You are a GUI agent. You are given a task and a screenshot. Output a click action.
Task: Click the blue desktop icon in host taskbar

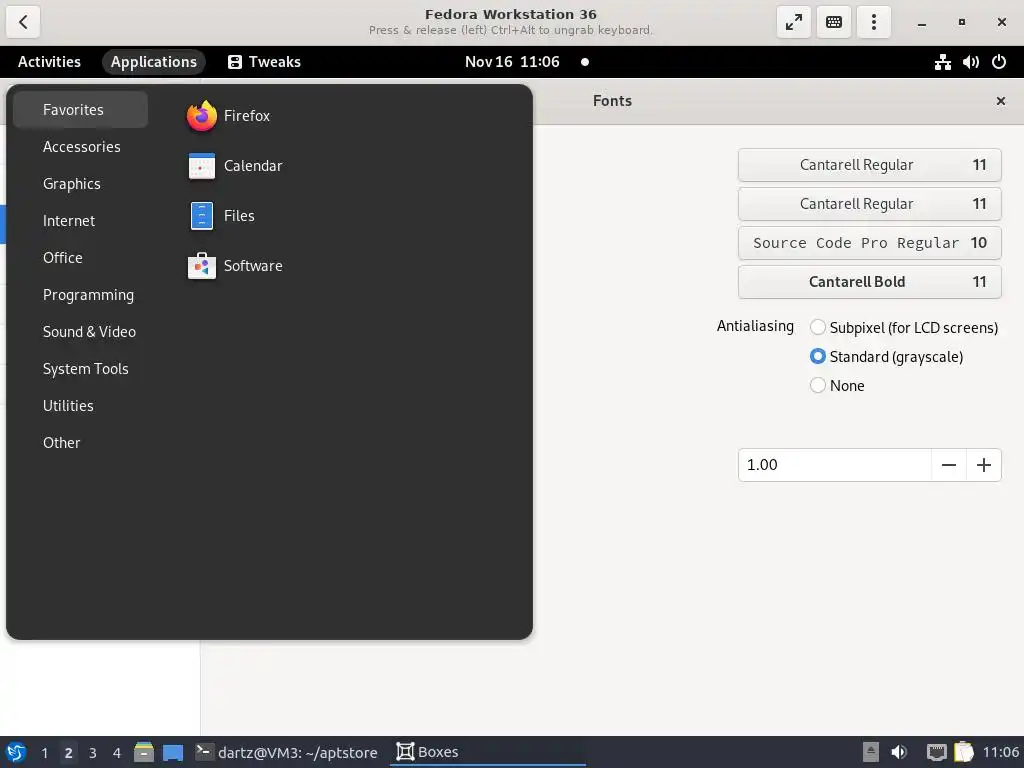(173, 753)
